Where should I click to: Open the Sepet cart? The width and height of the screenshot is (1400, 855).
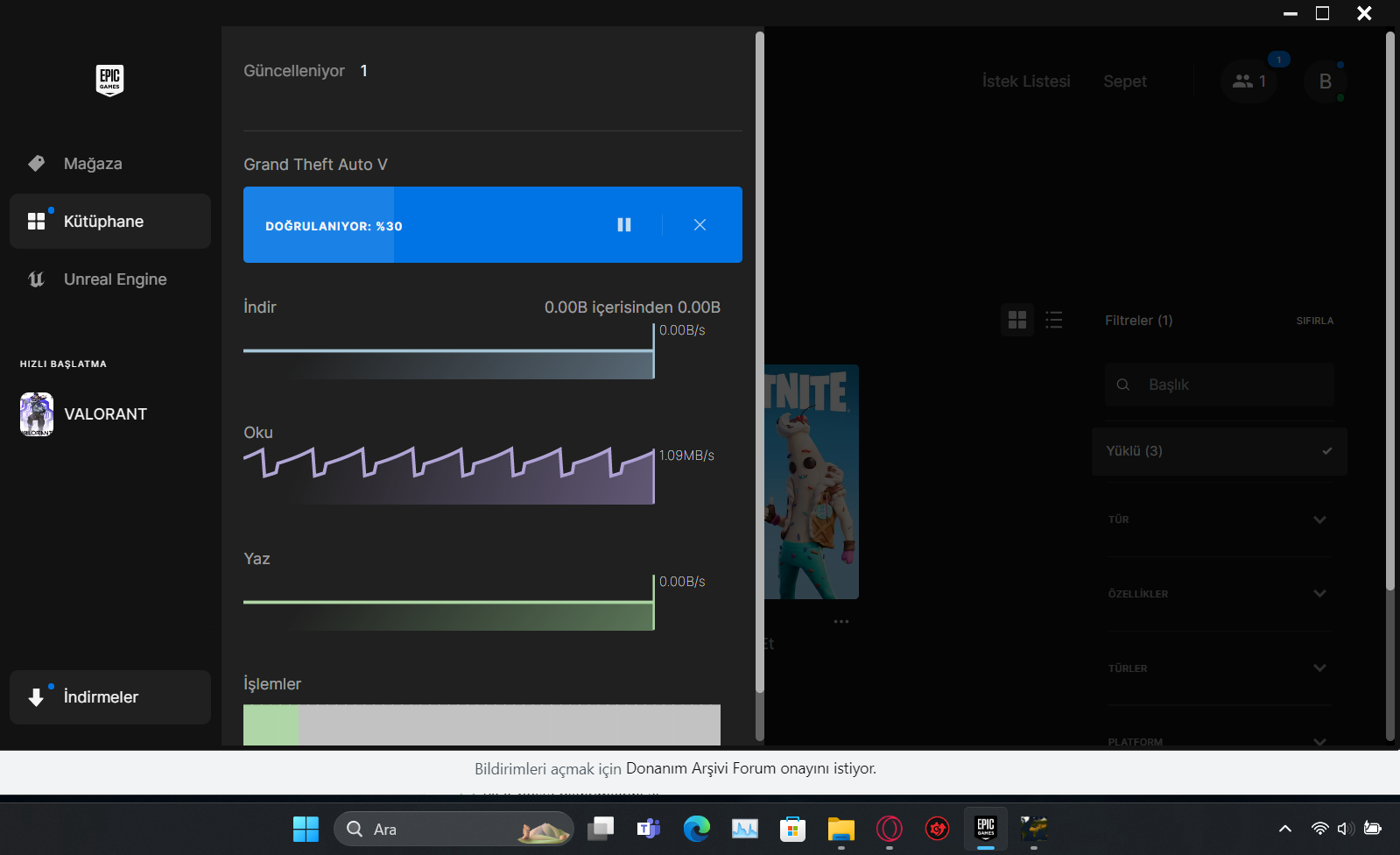(x=1125, y=81)
